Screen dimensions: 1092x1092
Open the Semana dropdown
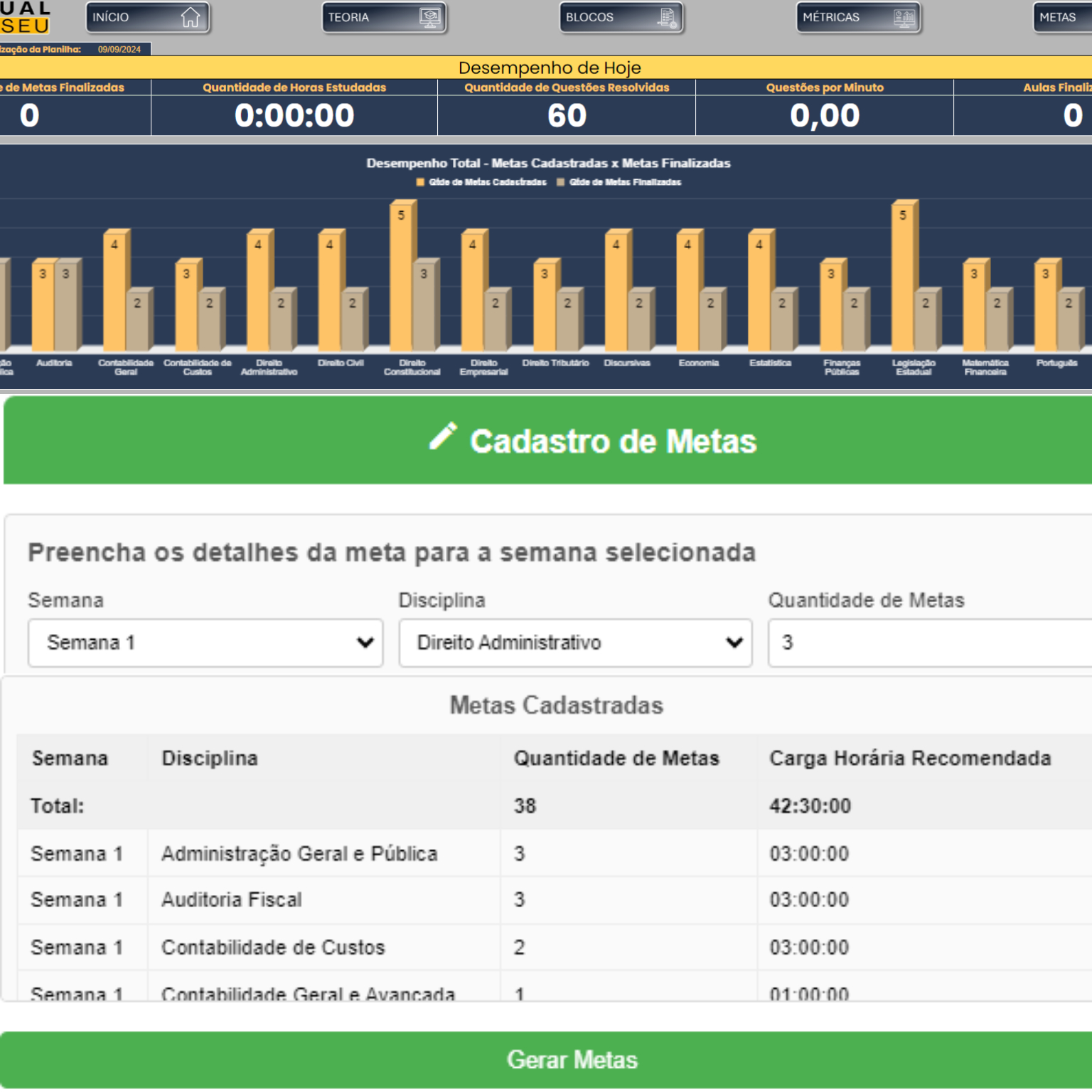pos(205,643)
